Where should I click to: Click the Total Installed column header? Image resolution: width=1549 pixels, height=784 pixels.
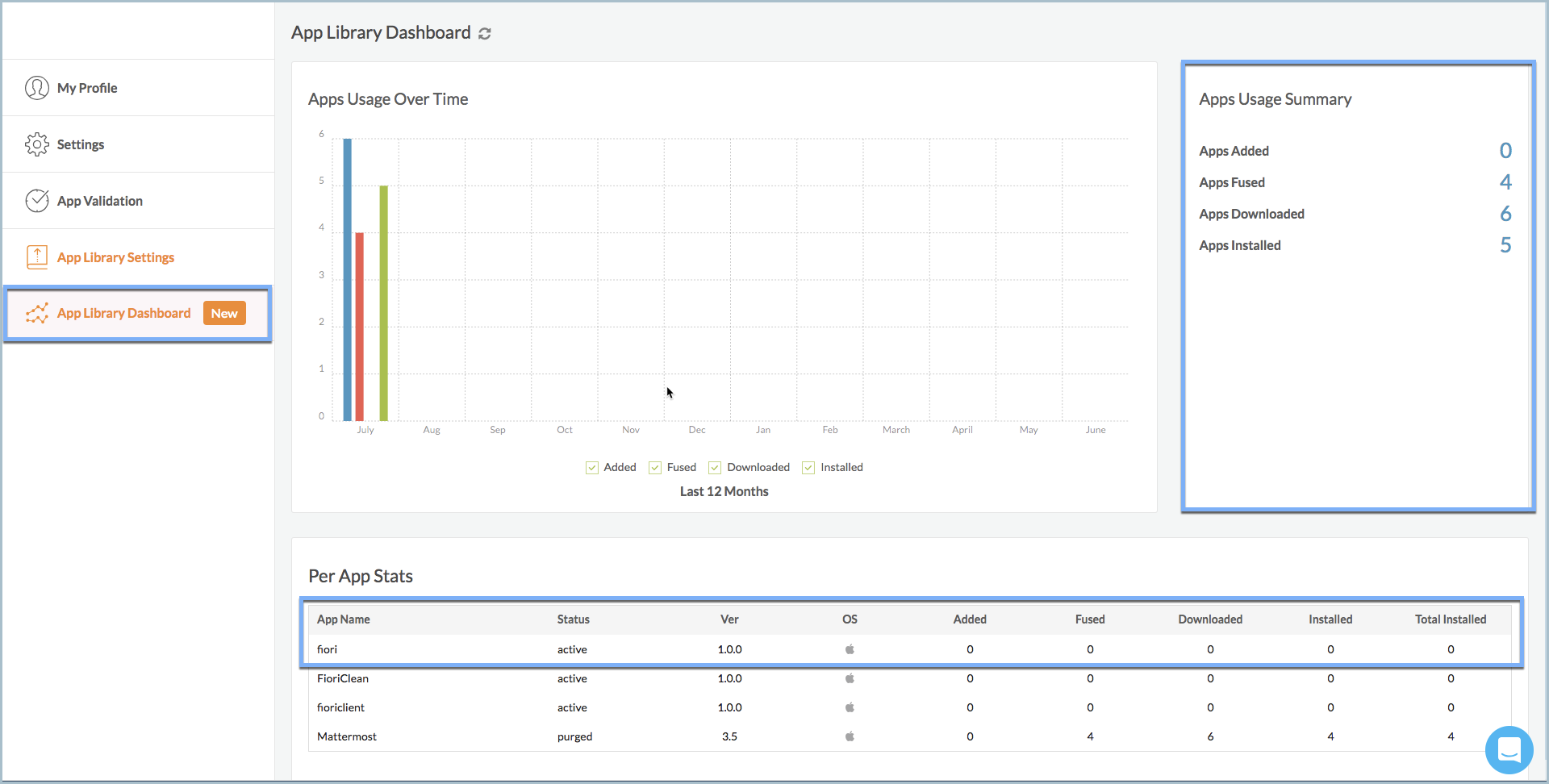1451,619
